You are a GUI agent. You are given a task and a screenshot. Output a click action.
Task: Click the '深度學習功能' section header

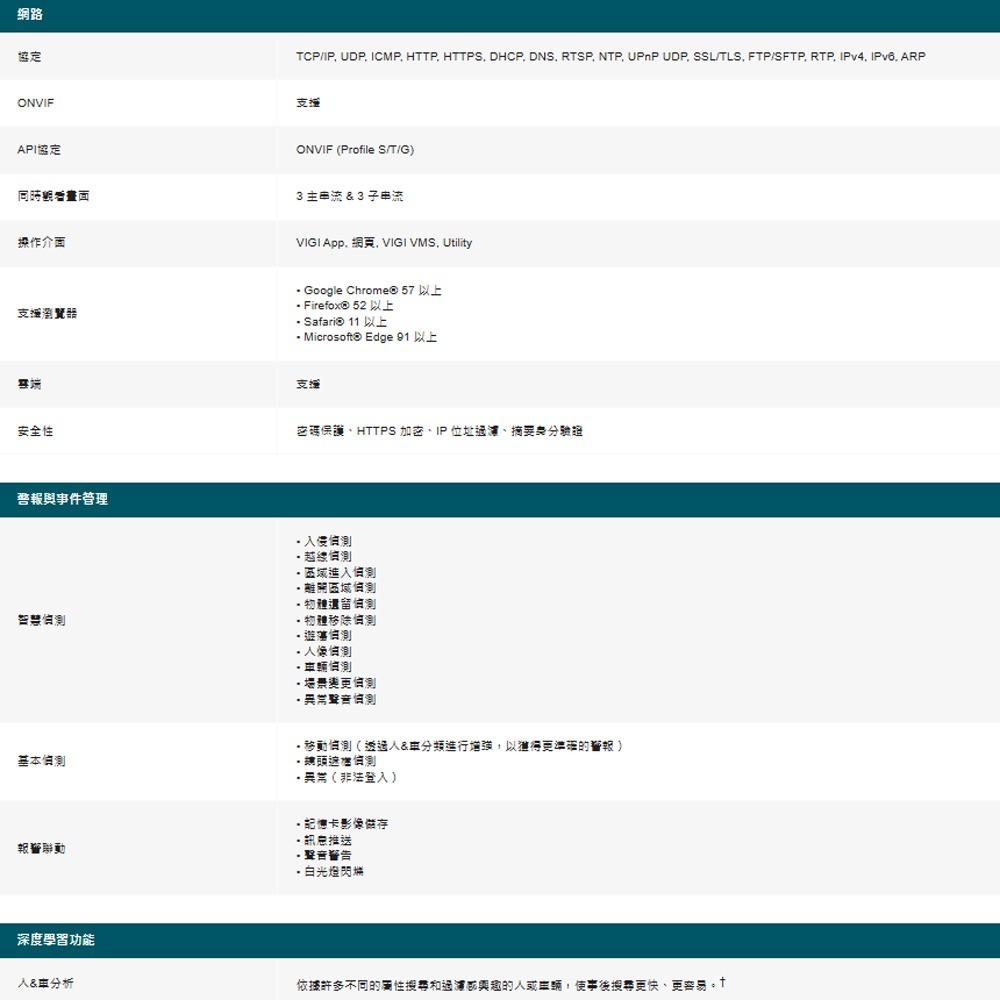tap(56, 939)
